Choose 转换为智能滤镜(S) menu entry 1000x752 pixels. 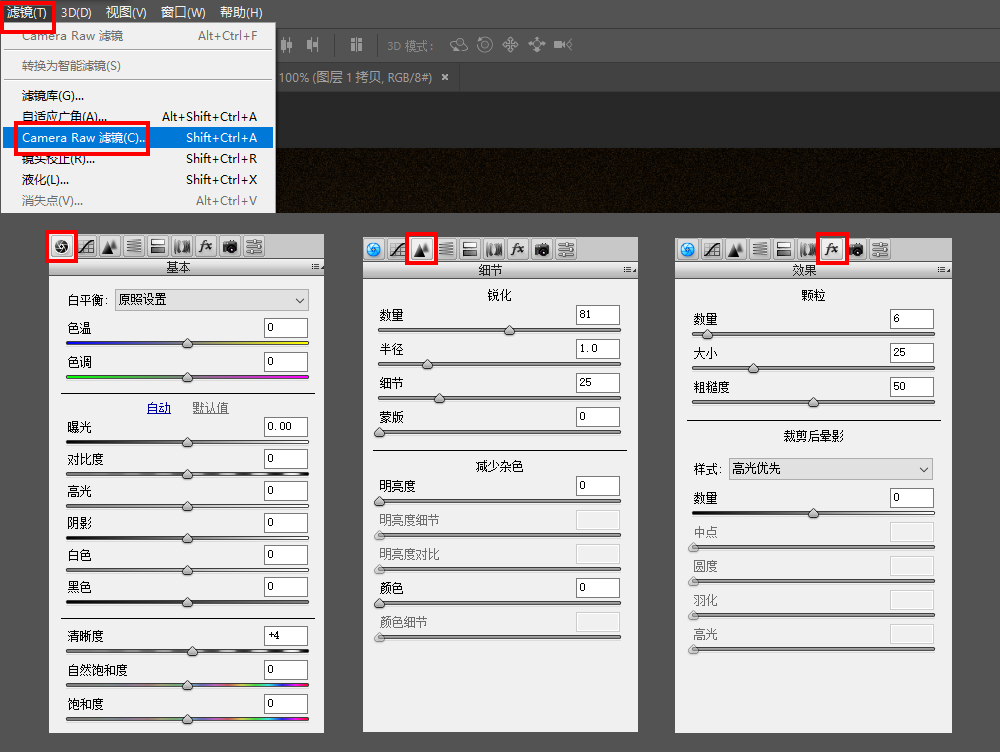138,66
